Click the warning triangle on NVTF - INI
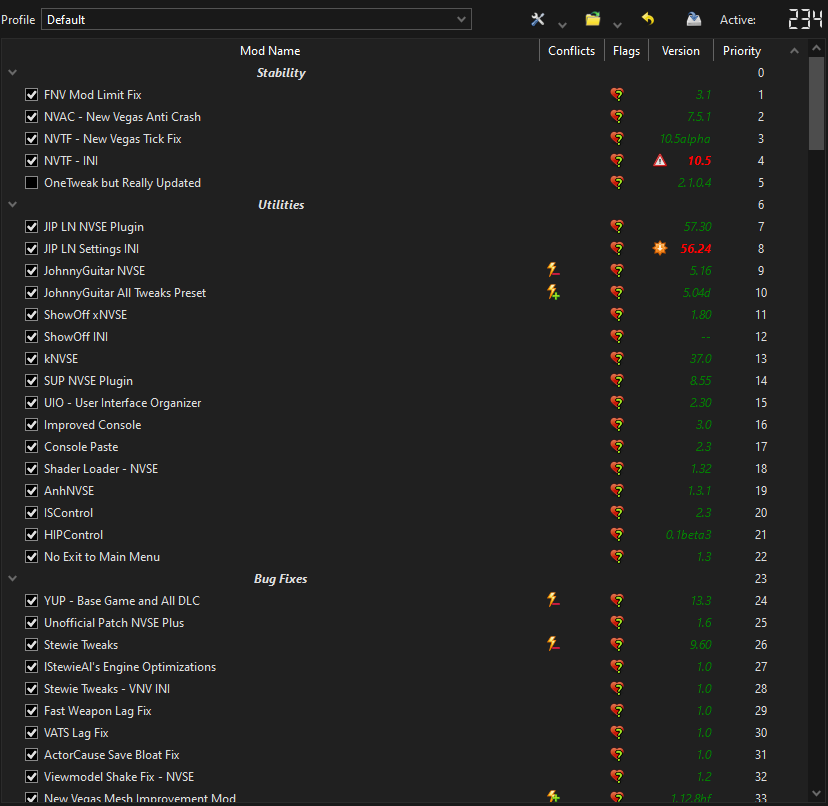The image size is (828, 806). pos(660,161)
